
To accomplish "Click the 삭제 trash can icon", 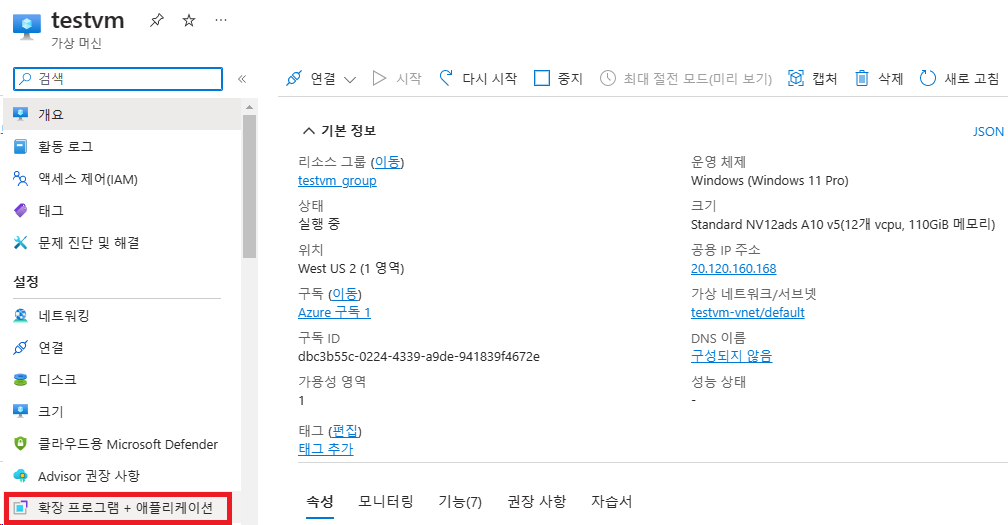I will click(862, 78).
